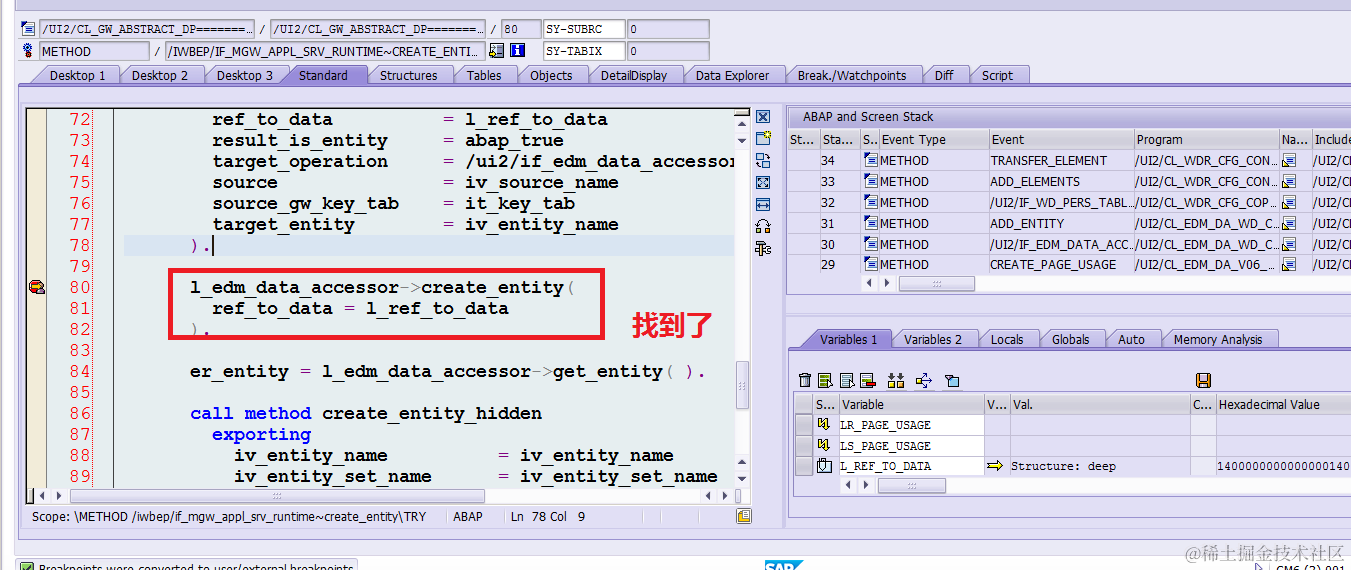Click navigate icon in stack row 31
Screen dimensions: 1351x570
[x=1289, y=223]
